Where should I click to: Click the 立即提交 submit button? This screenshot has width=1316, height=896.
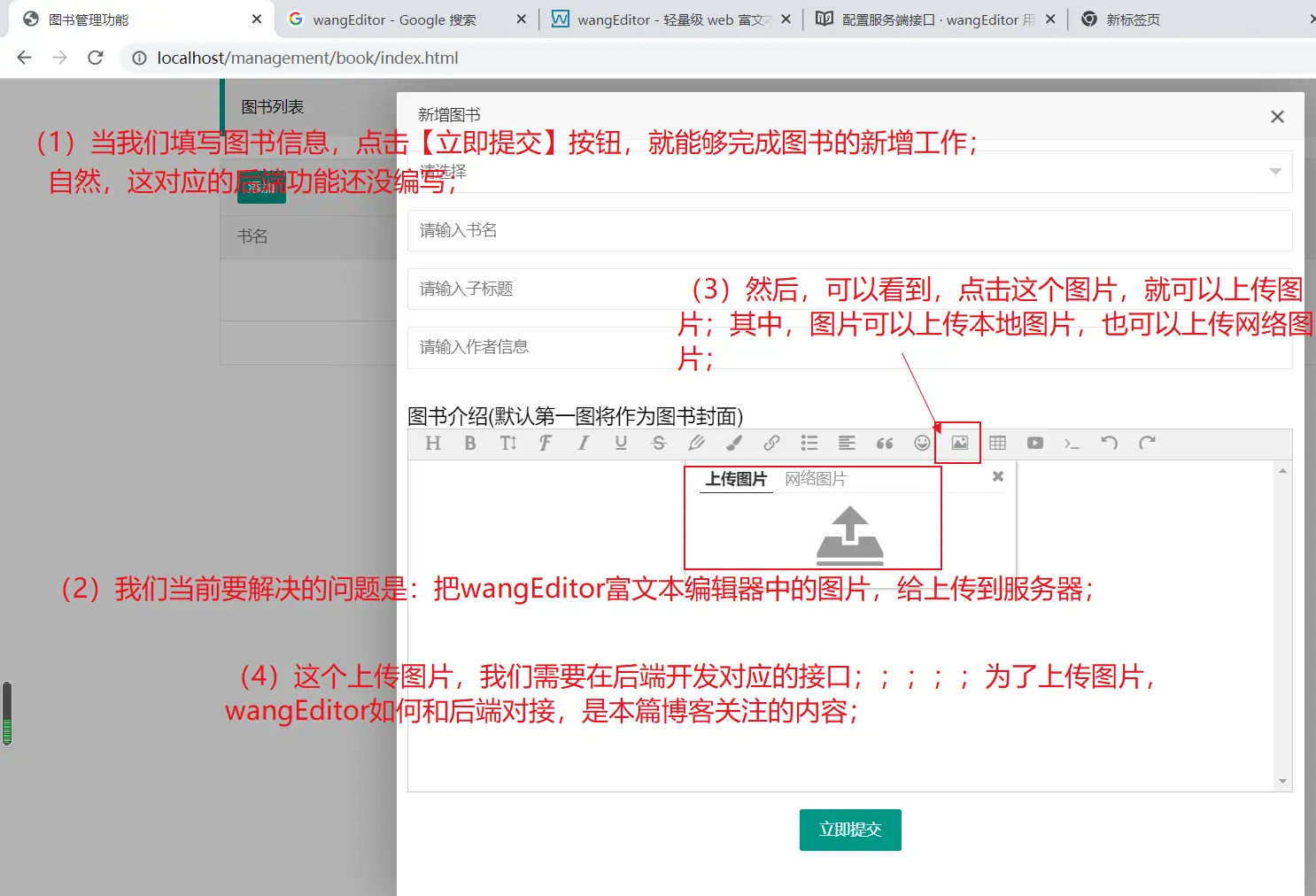tap(850, 830)
